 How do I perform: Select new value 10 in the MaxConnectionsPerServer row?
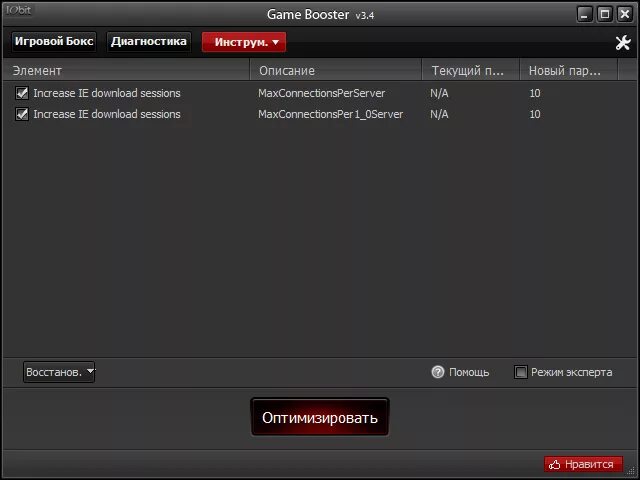[535, 93]
